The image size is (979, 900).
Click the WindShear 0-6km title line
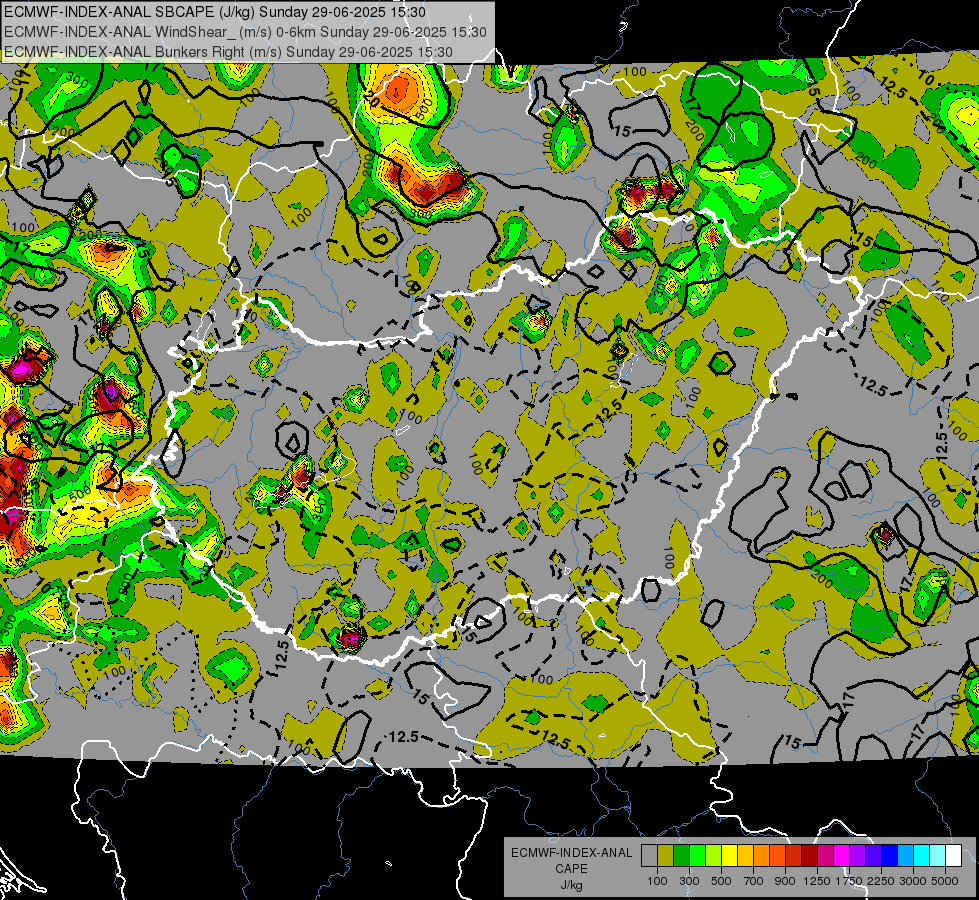[245, 32]
